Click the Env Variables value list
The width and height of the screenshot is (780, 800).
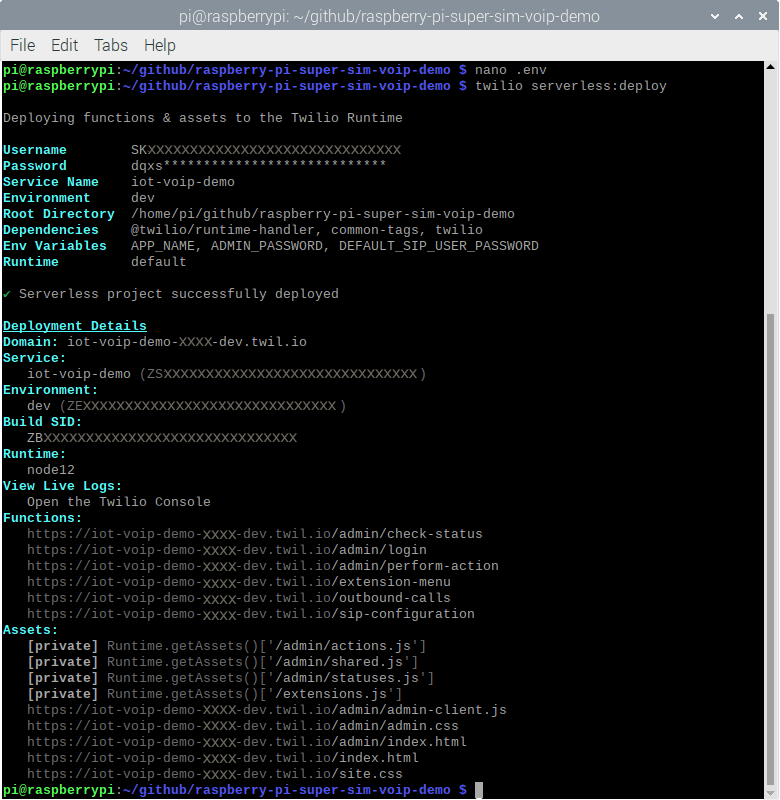[x=335, y=245]
